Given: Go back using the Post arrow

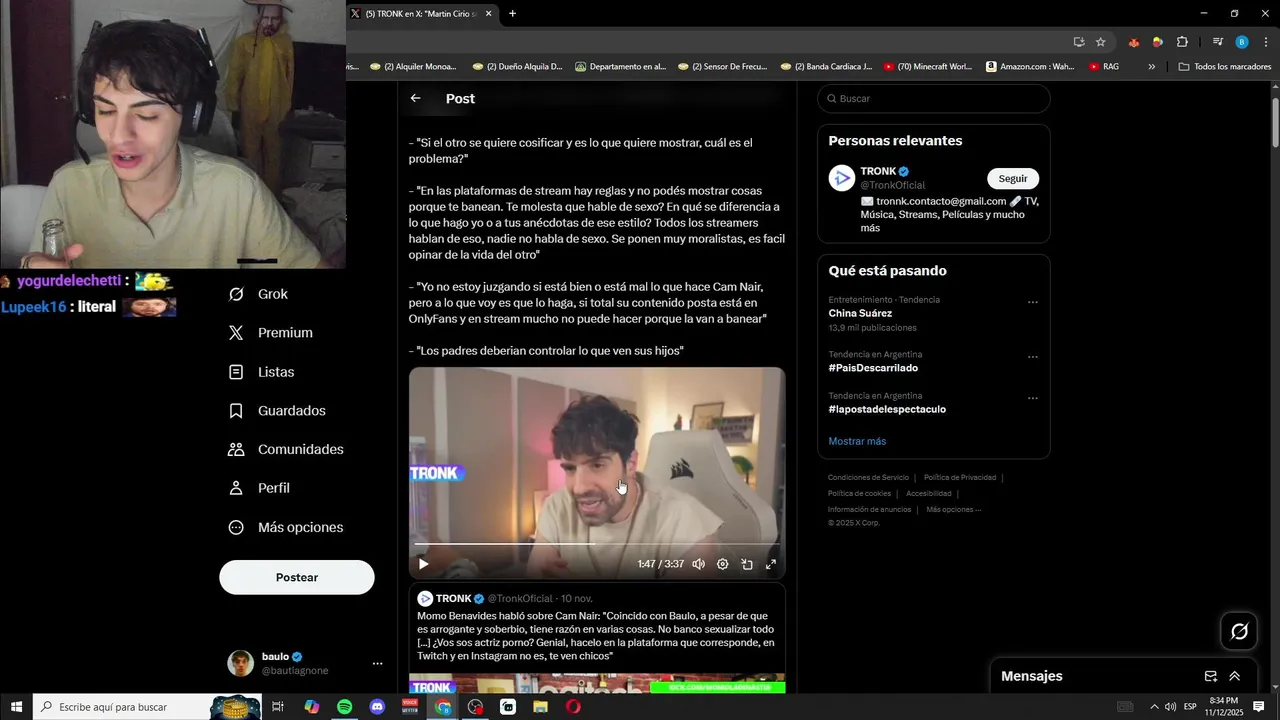Looking at the screenshot, I should click(x=416, y=98).
